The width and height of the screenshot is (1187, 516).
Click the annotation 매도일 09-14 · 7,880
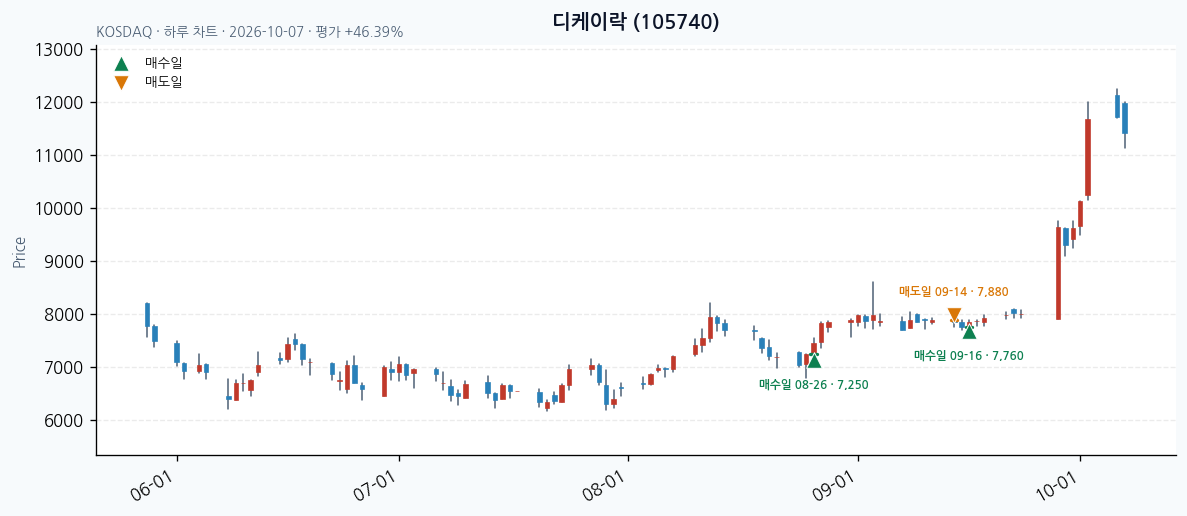coord(954,291)
